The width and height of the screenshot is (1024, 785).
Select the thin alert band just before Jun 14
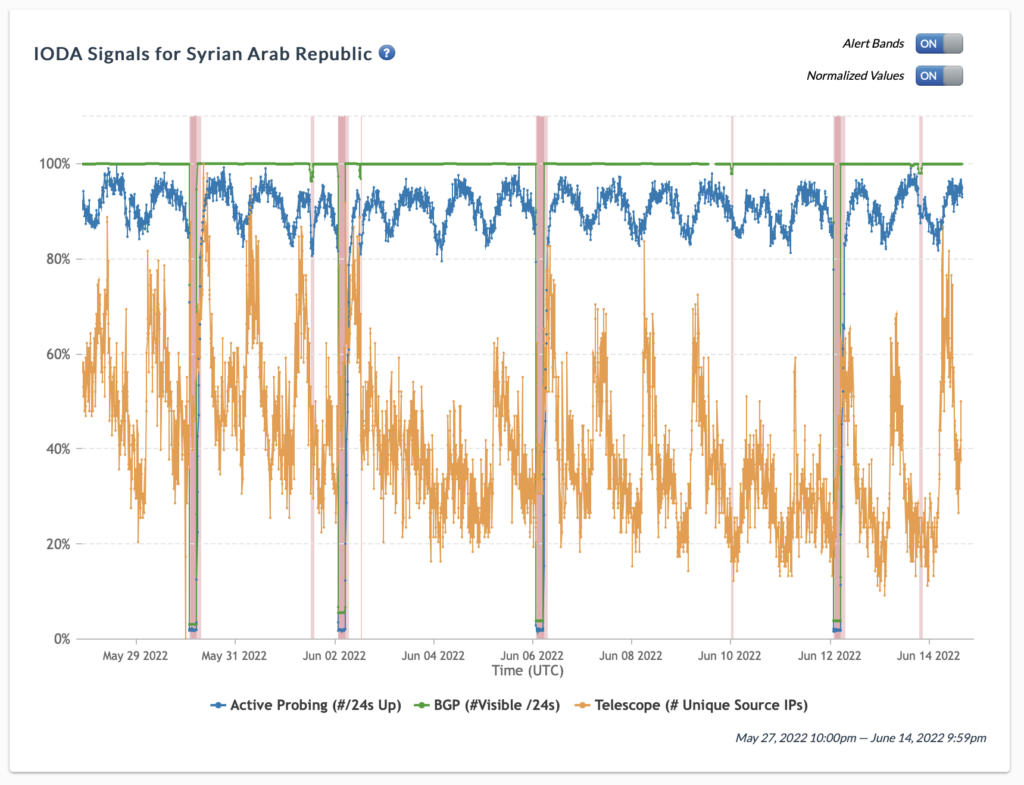click(921, 380)
